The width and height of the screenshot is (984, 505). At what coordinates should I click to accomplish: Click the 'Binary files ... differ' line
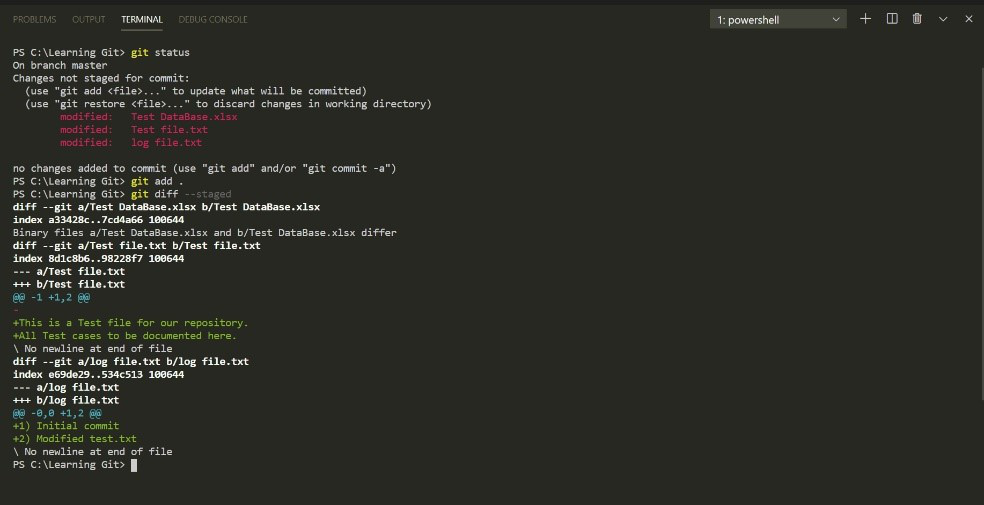[x=205, y=233]
